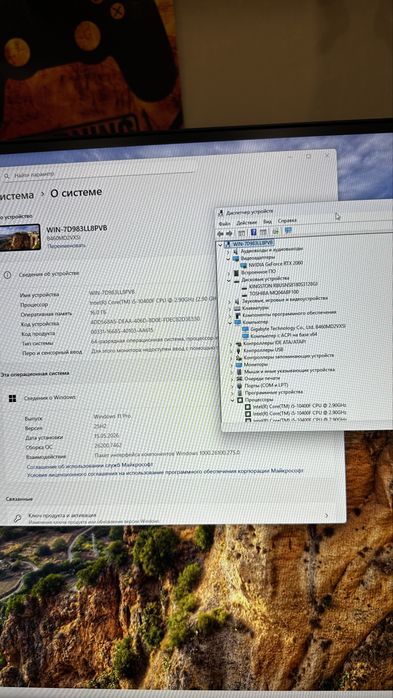The image size is (393, 698).
Task: Maximize the Settings window
Action: click(308, 156)
